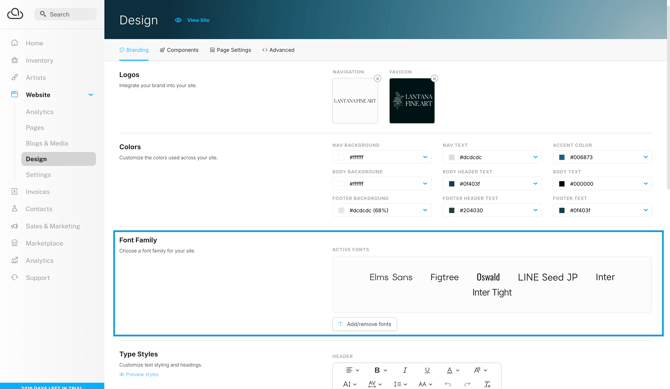Open the Inventory sidebar icon
670x389 pixels.
pos(15,60)
